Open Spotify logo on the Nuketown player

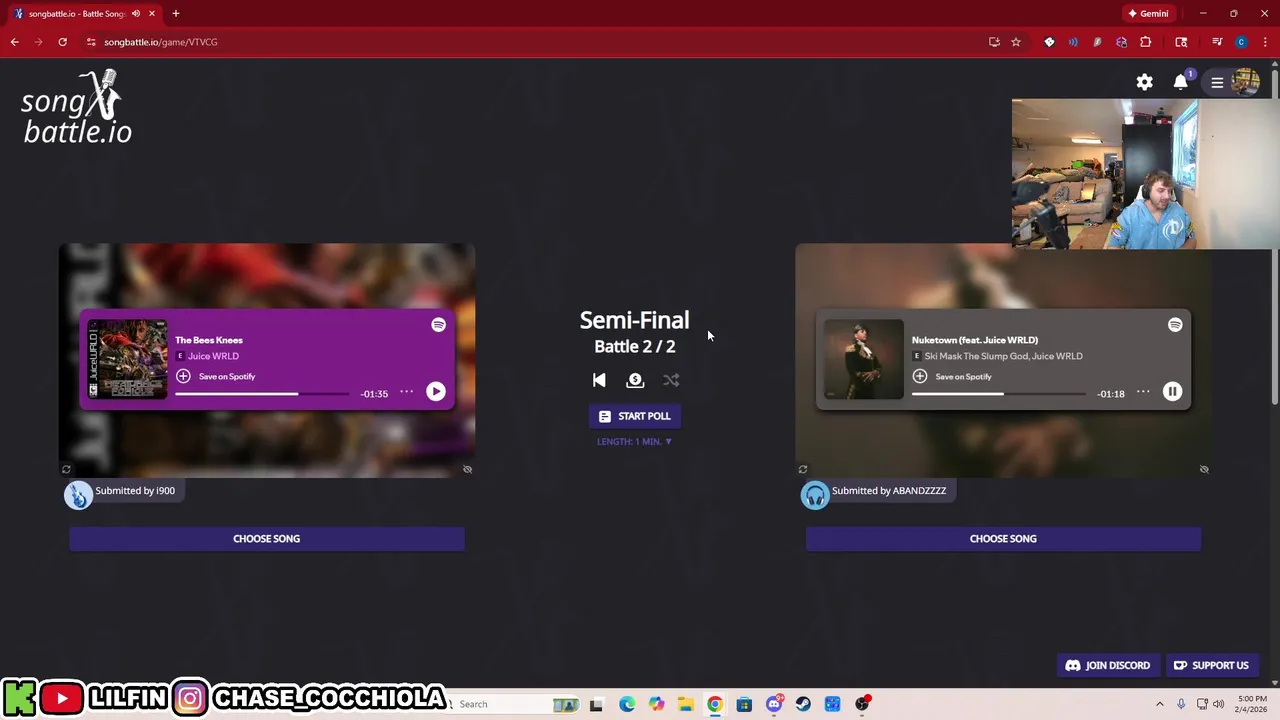1175,325
